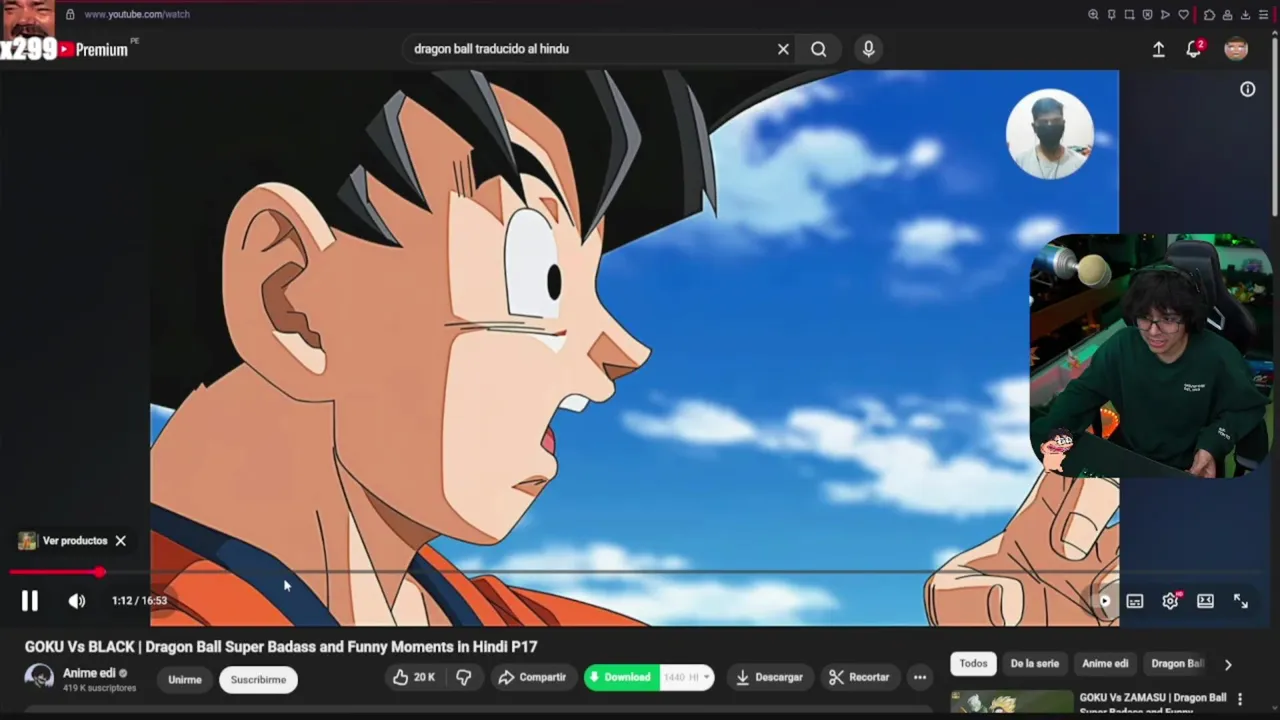Click the browser player/flow arrow icon
This screenshot has width=1280, height=720.
[x=1165, y=15]
